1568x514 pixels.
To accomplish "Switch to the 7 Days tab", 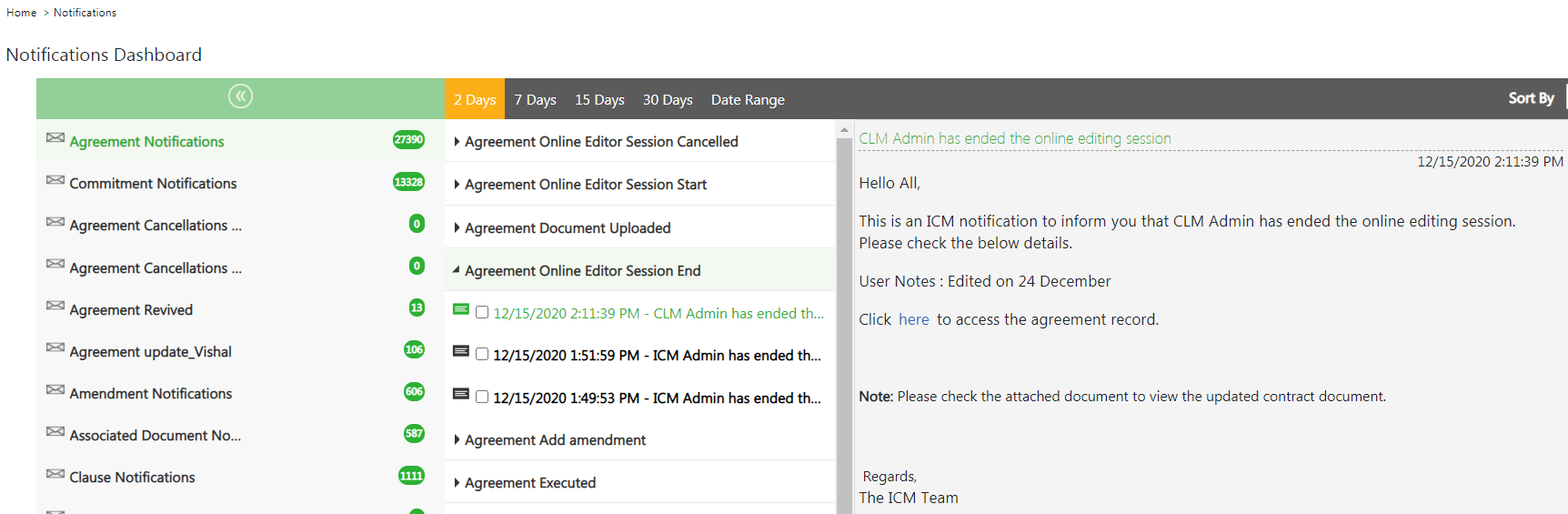I will click(x=535, y=100).
